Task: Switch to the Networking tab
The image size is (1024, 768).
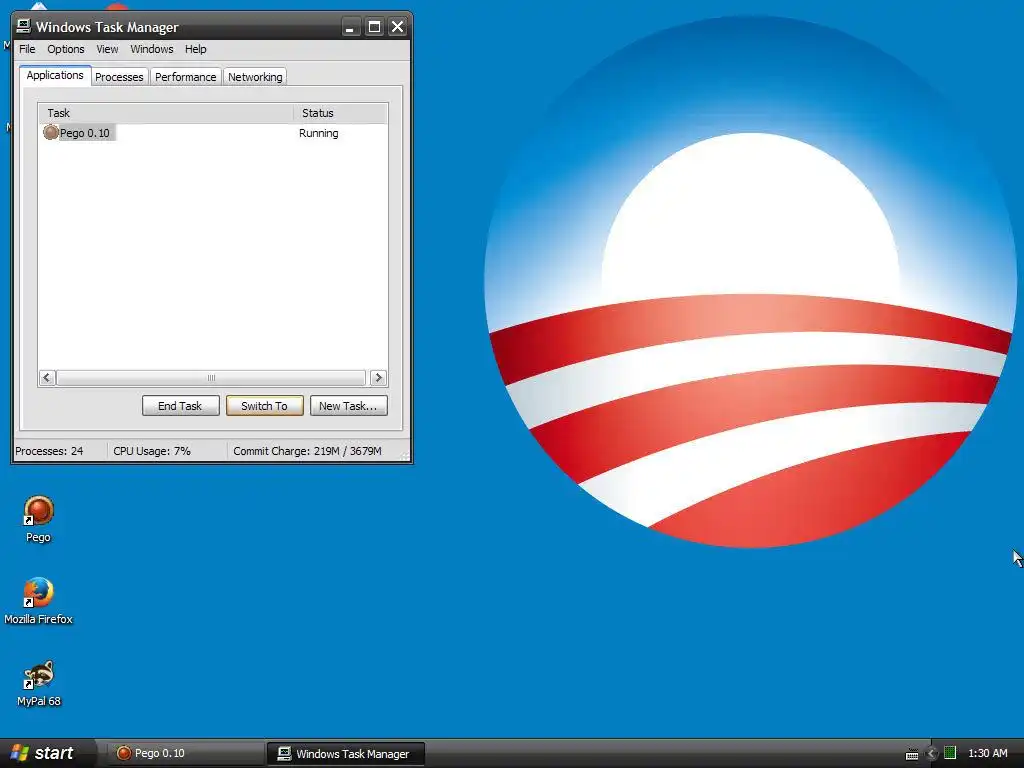Action: coord(255,77)
